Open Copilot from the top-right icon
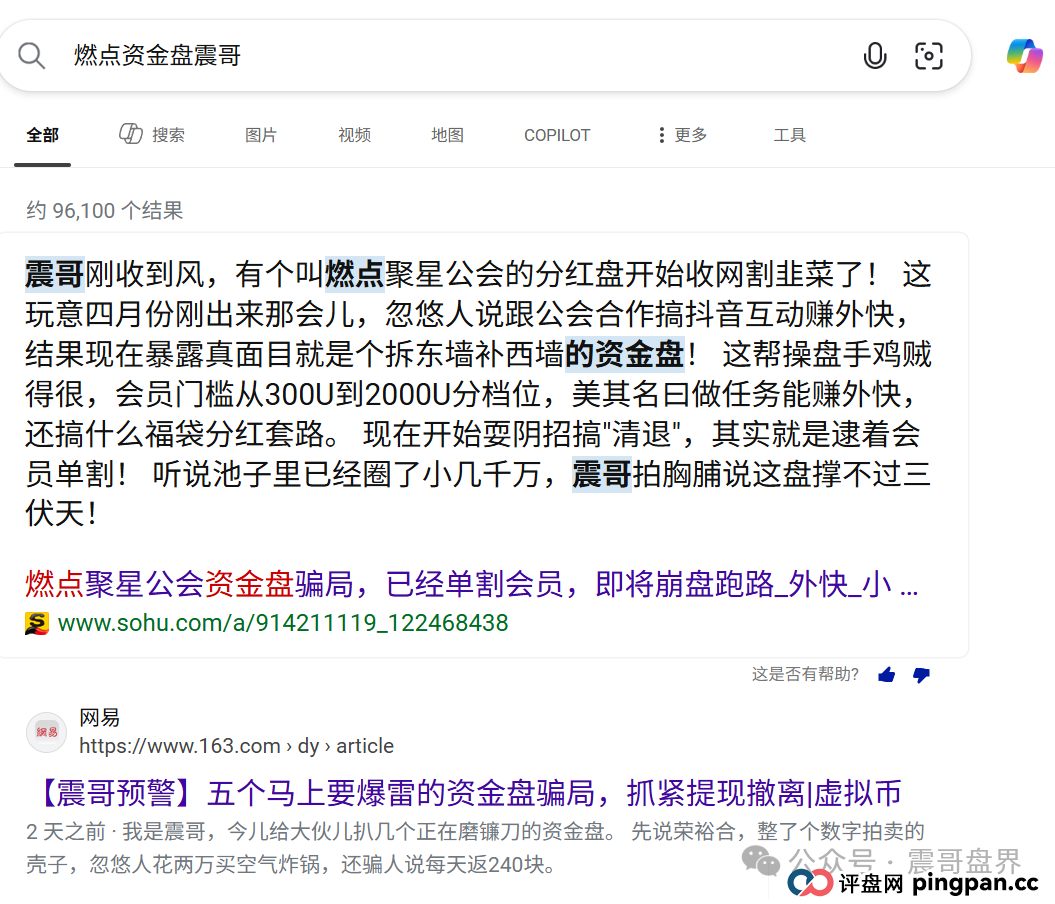 pyautogui.click(x=1023, y=56)
